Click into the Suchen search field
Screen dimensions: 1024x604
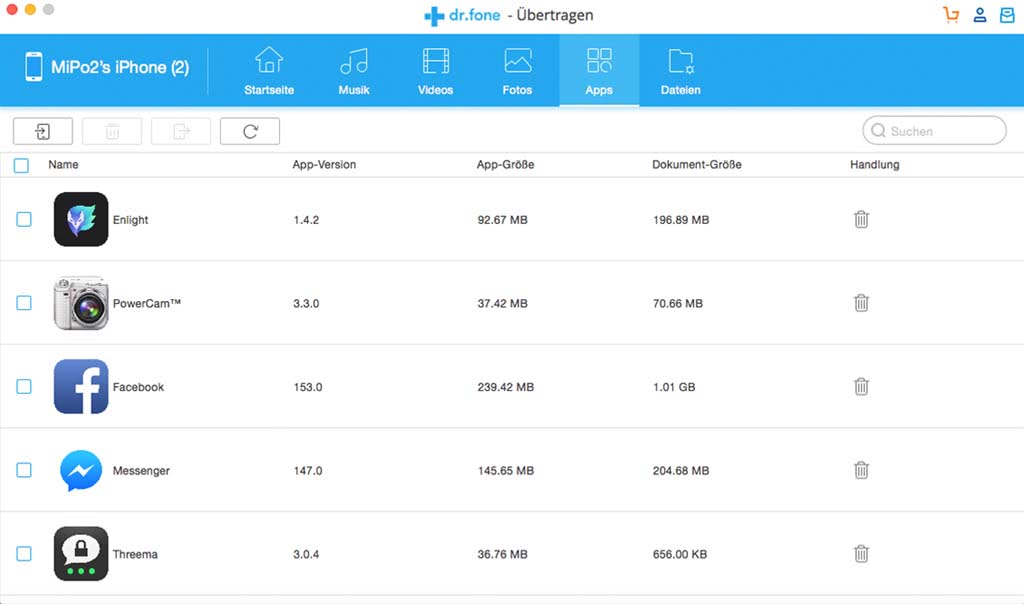(x=940, y=131)
